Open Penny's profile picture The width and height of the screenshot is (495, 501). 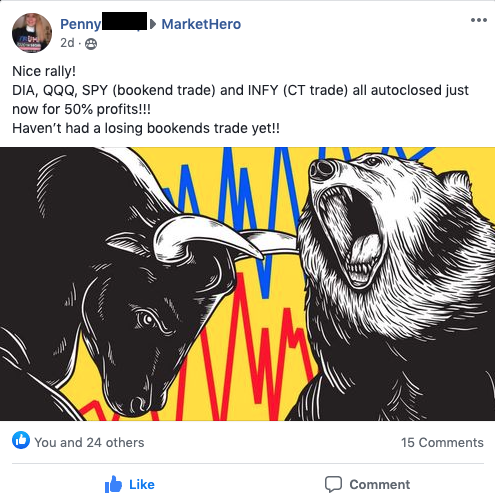point(32,33)
